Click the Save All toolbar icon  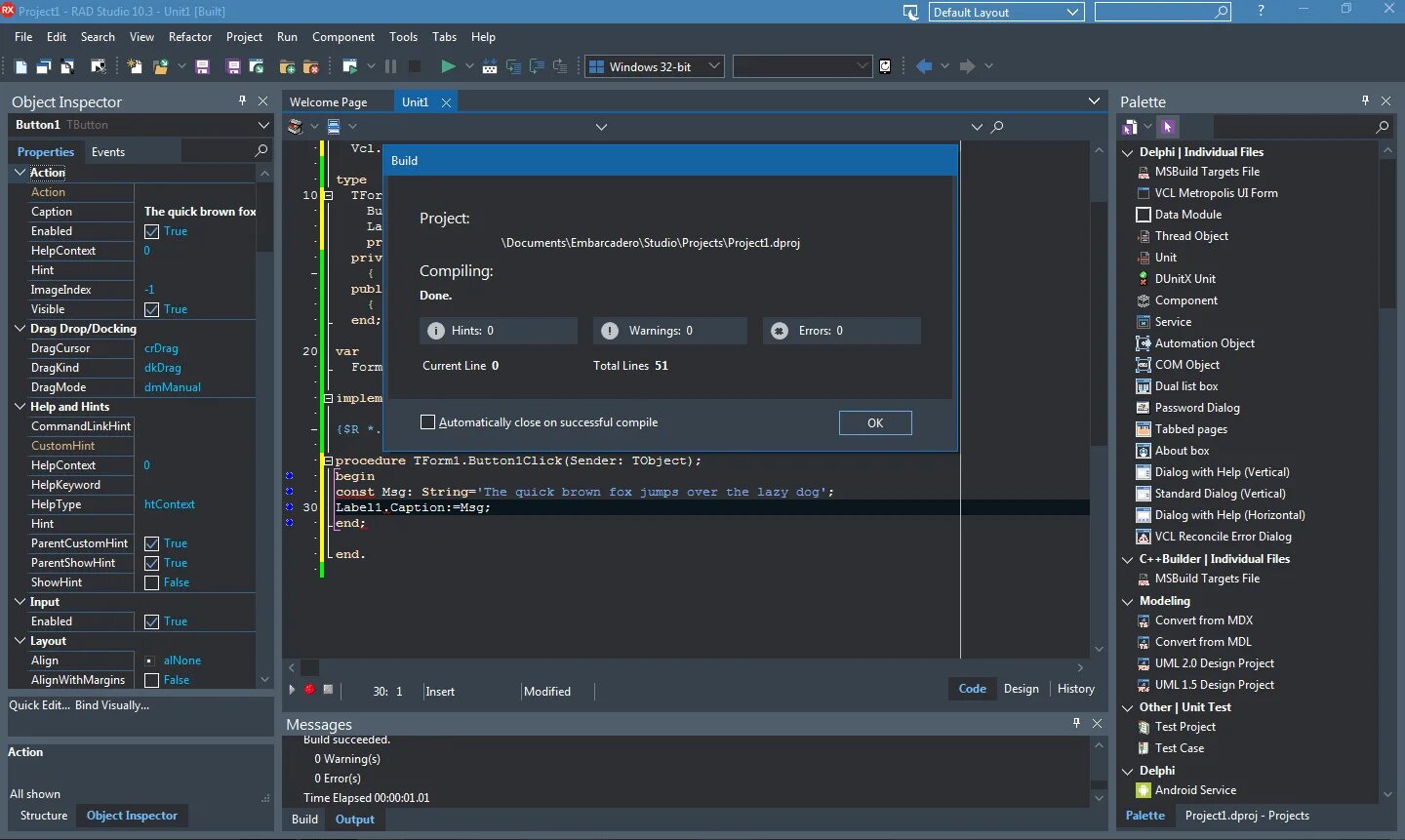click(x=233, y=66)
